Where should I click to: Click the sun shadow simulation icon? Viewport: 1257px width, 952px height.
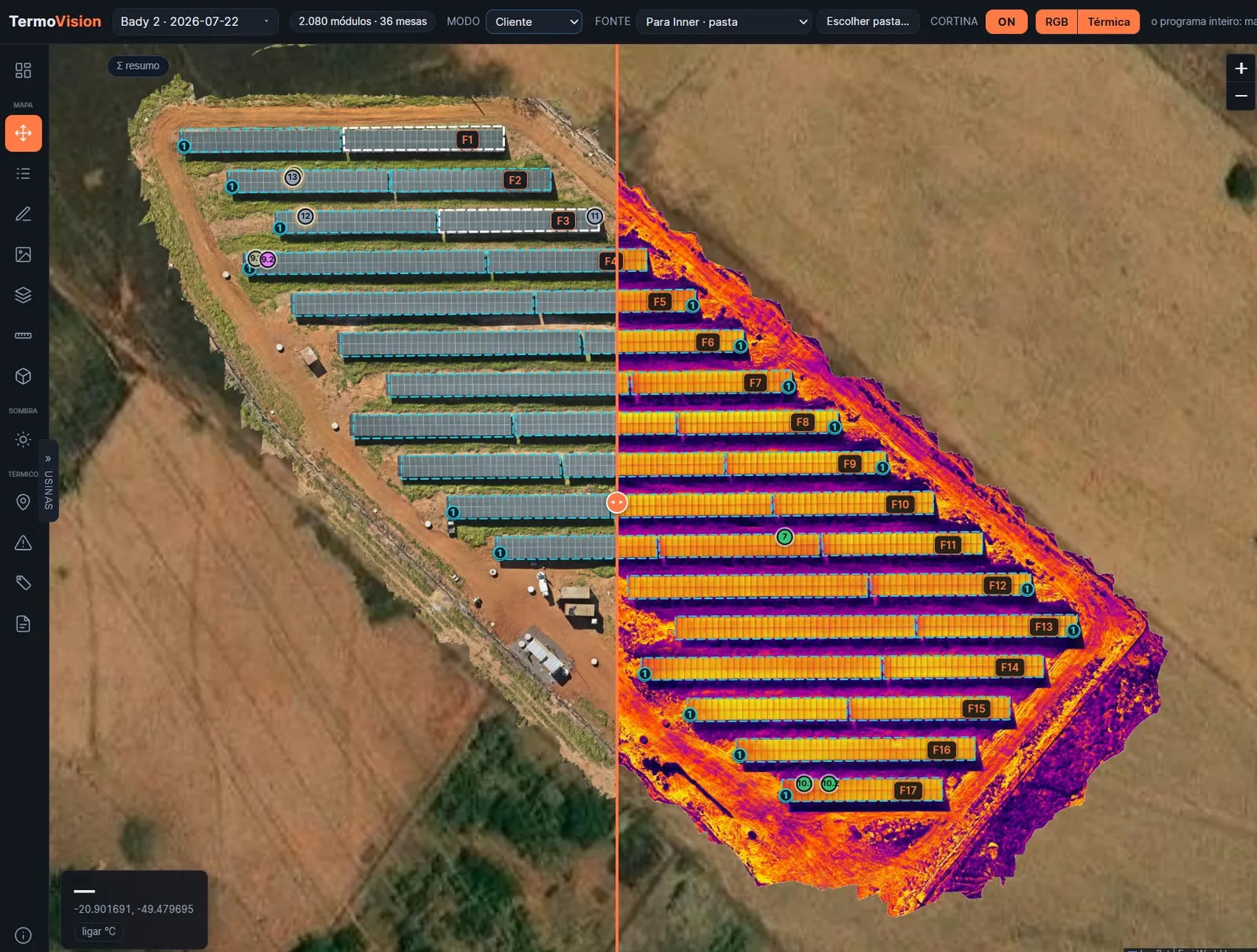click(x=23, y=440)
